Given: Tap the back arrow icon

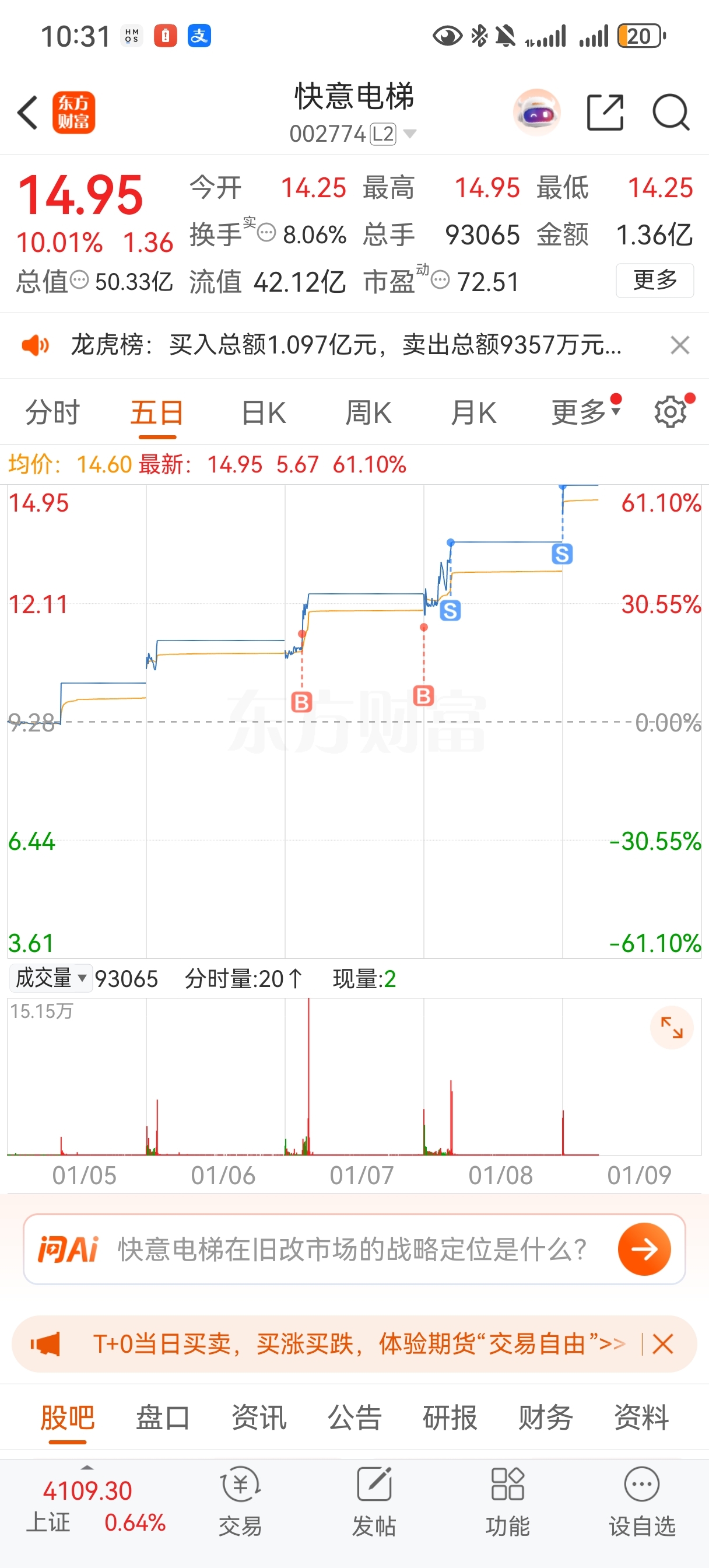Looking at the screenshot, I should tap(28, 113).
